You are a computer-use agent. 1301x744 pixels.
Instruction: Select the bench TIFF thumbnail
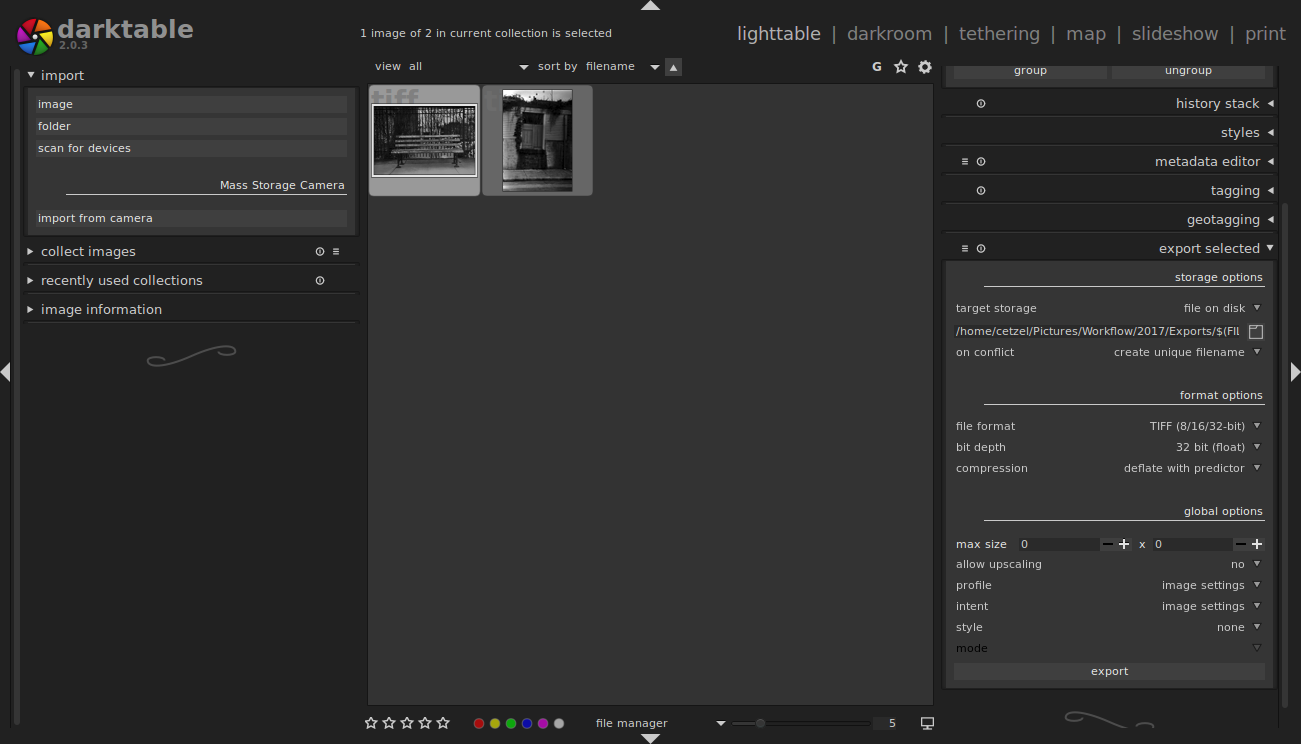click(425, 140)
